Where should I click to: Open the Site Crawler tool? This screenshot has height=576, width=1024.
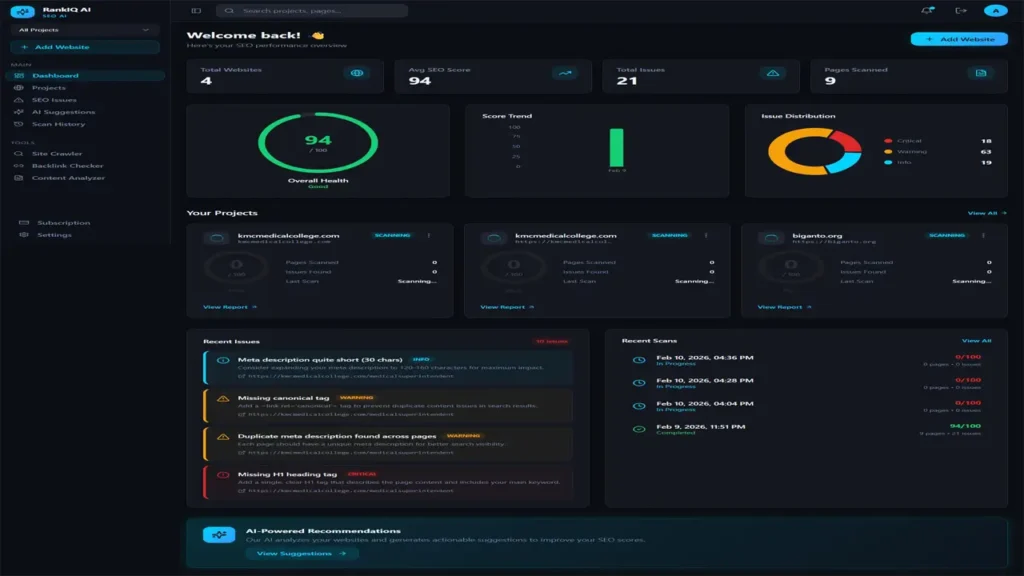85,153
